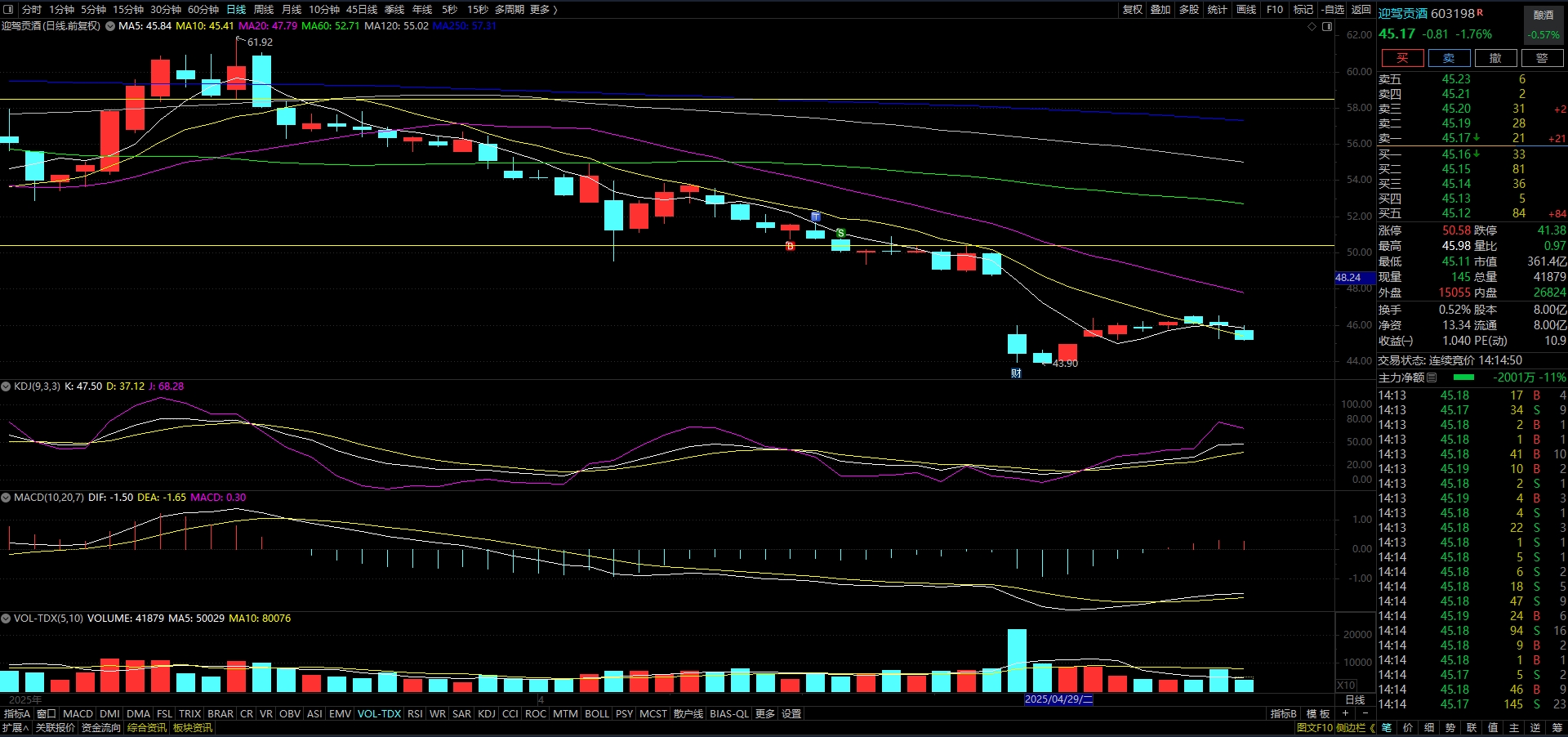1568x737 pixels.
Task: Expand the 扩展 panel
Action: tap(16, 727)
